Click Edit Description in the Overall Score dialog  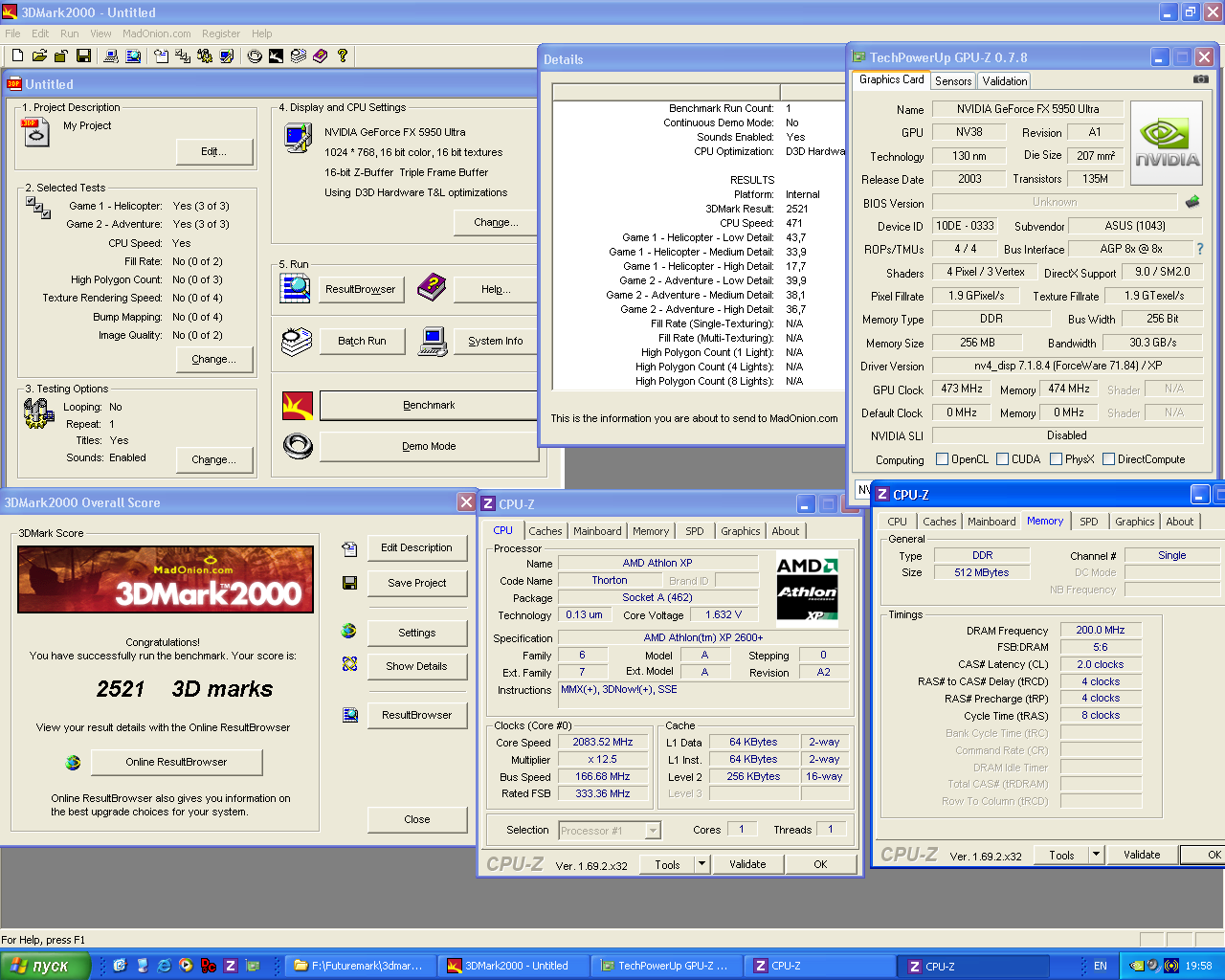click(x=417, y=548)
